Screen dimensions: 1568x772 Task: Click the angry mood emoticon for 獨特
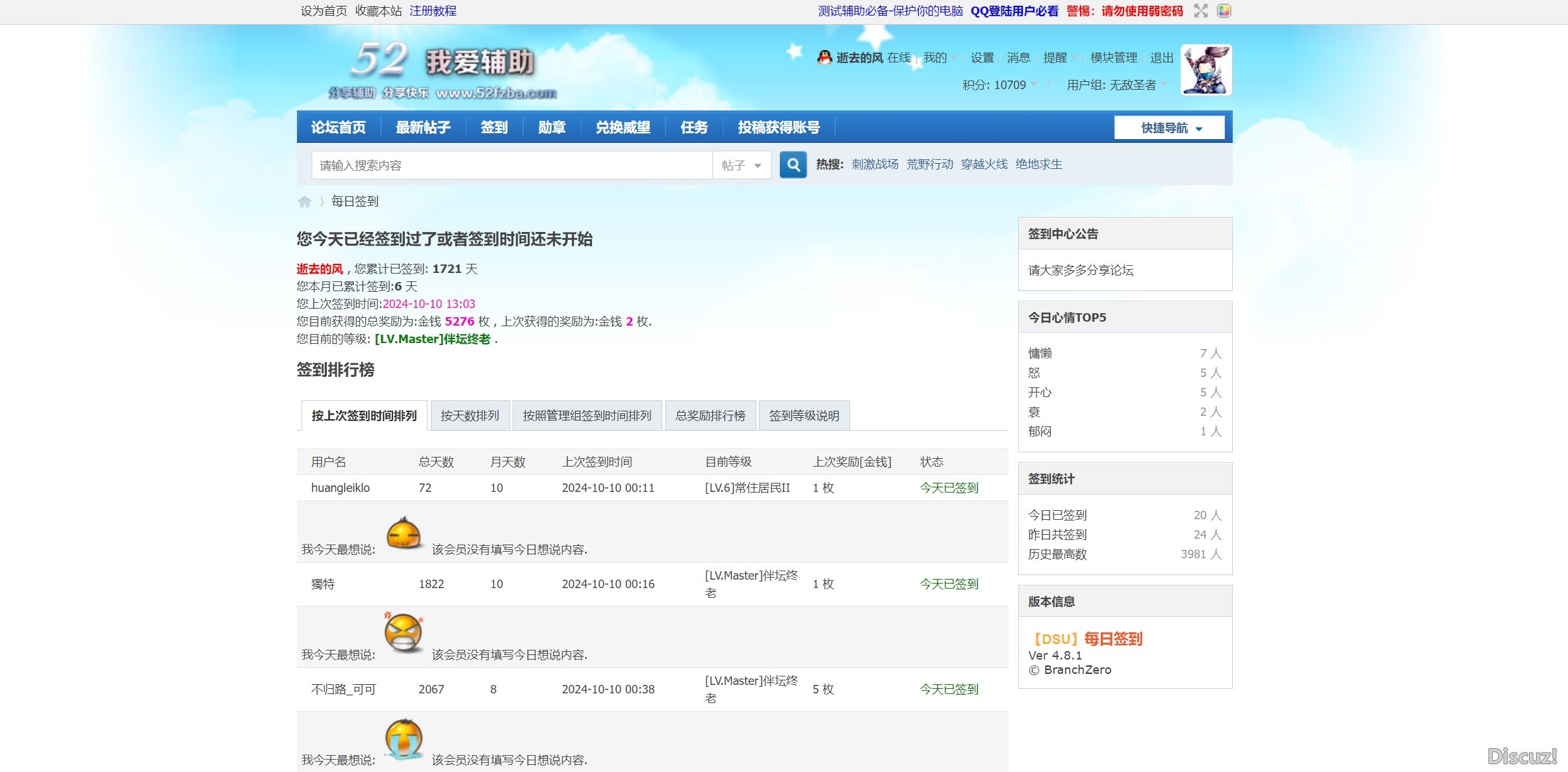[404, 632]
